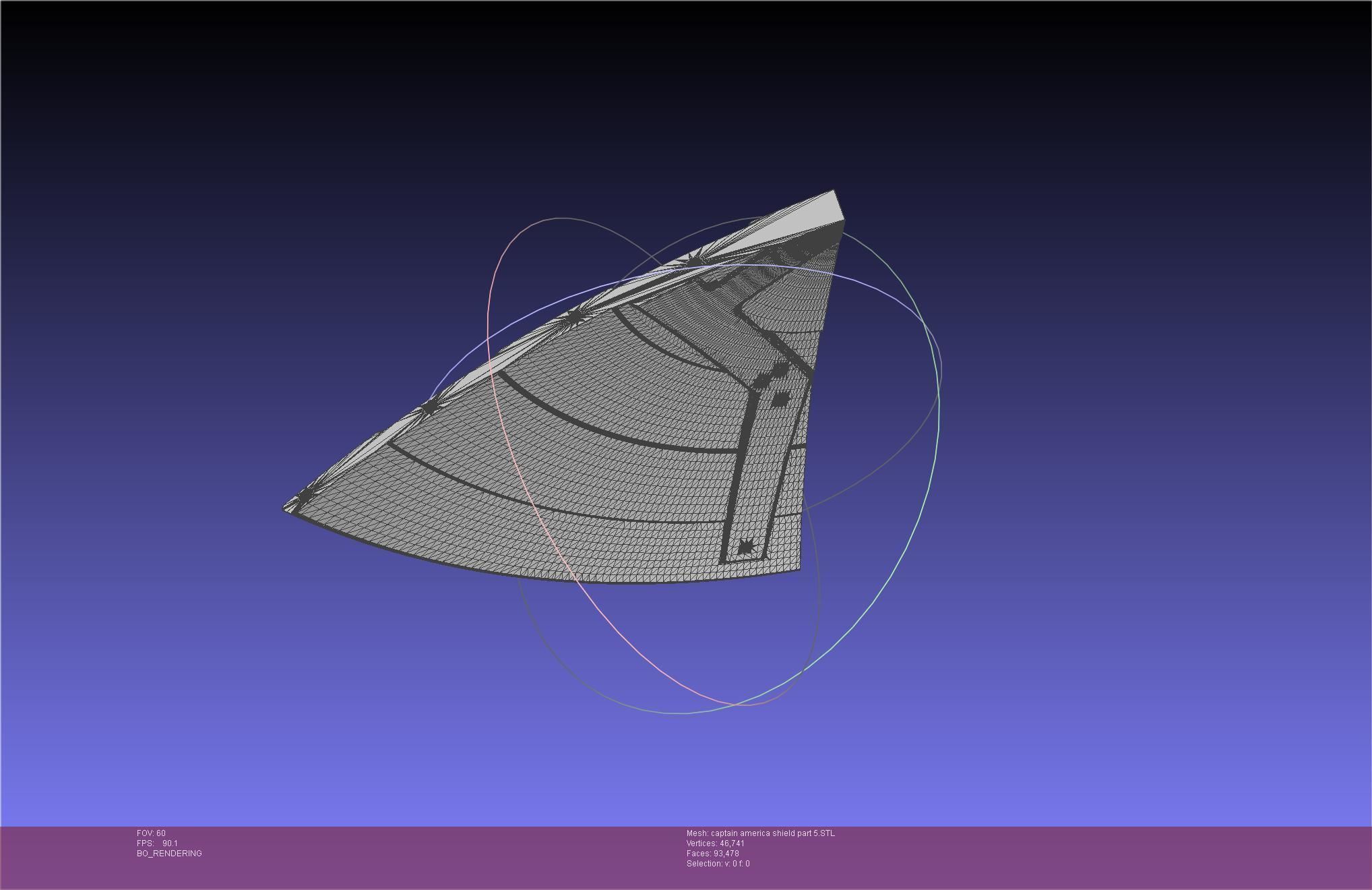This screenshot has height=890, width=1372.
Task: Click the BO_RENDERING status text
Action: point(169,854)
